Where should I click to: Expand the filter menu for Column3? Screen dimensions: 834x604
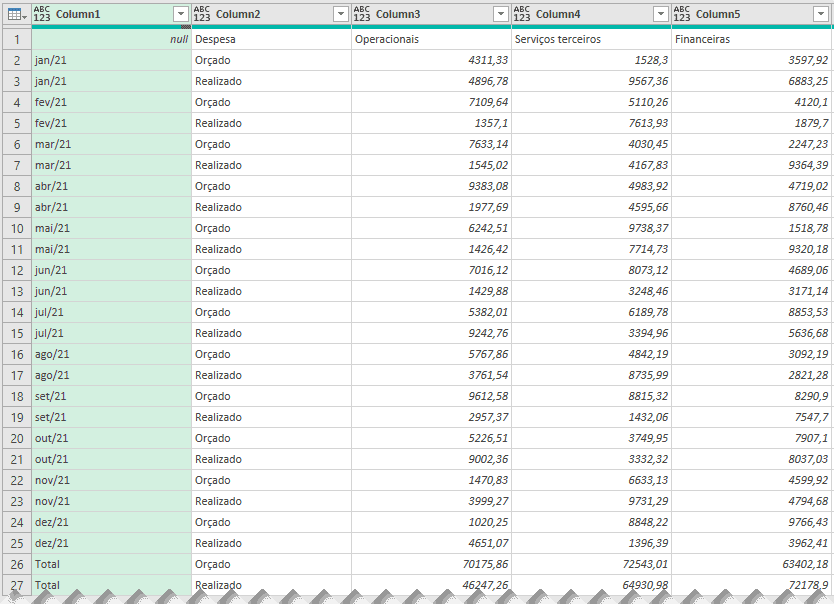(500, 14)
